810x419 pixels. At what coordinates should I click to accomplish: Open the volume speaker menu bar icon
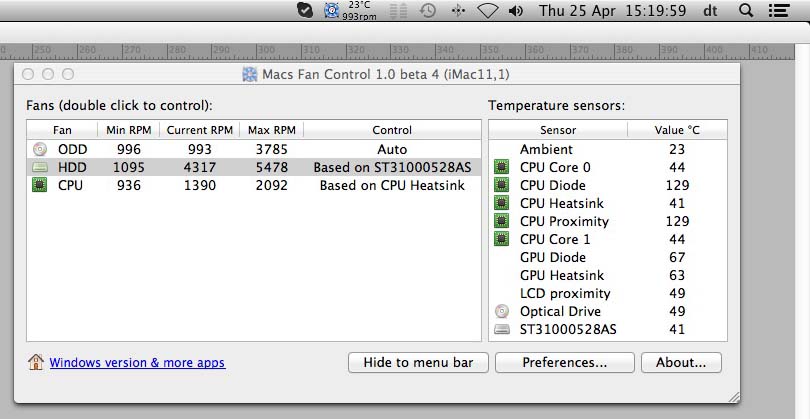(x=516, y=10)
